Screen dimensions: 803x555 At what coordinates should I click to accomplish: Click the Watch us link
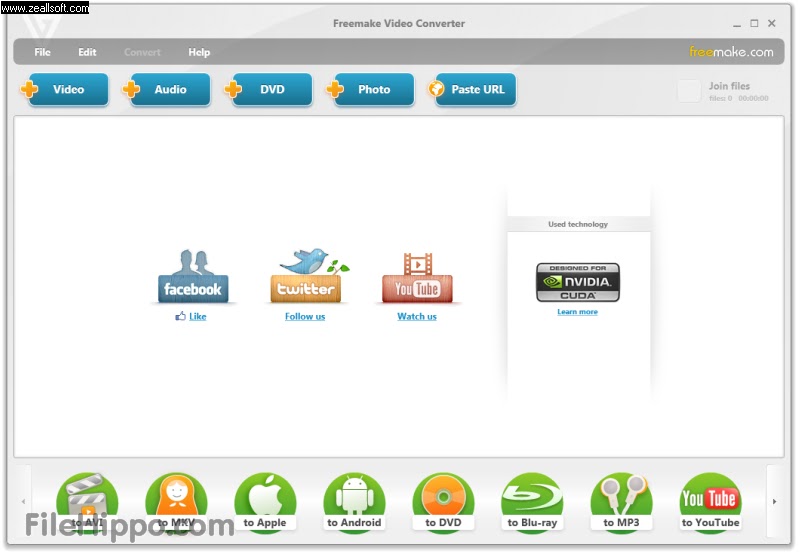click(x=417, y=316)
